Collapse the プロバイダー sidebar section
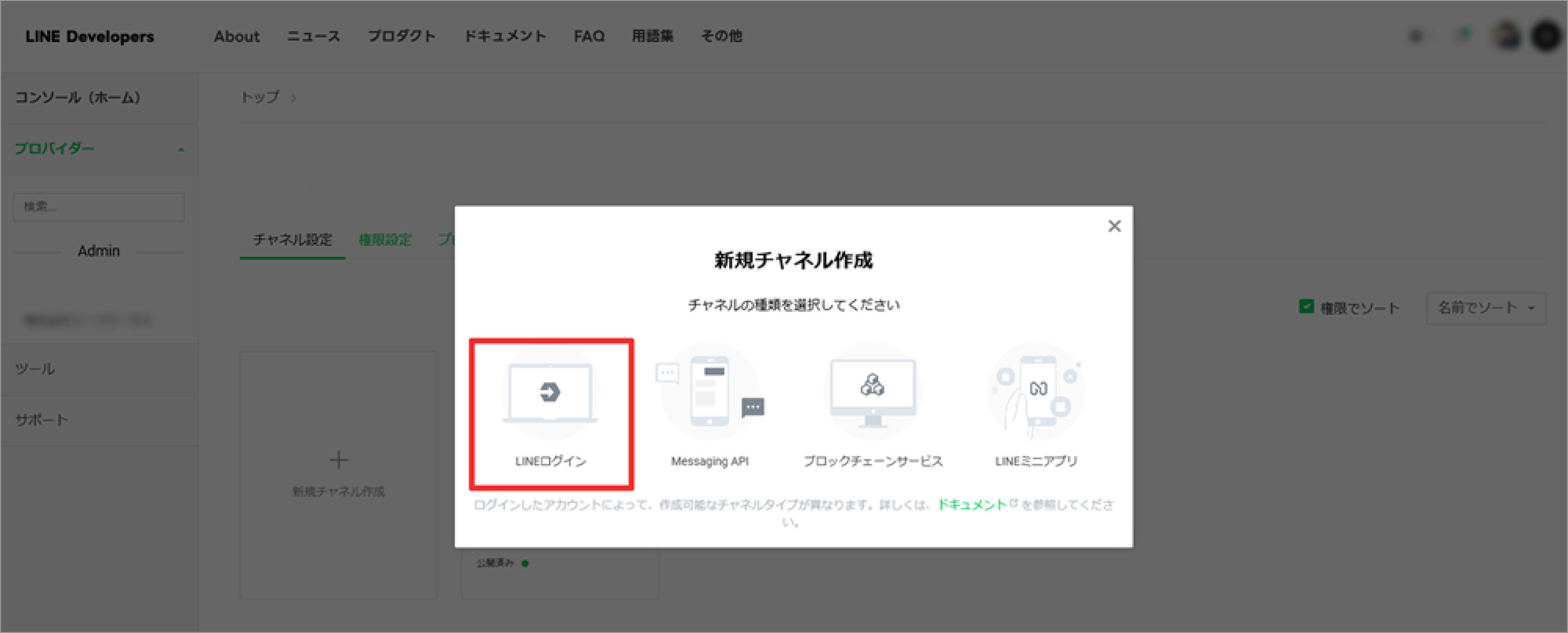Screen dimensions: 1568x633 tap(99, 149)
